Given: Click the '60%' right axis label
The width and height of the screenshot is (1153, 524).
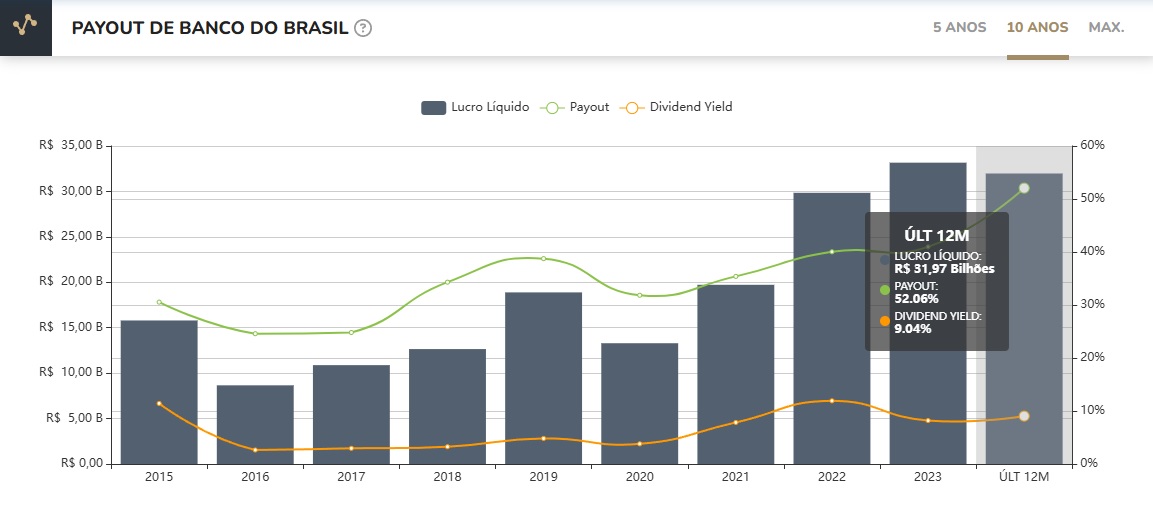Looking at the screenshot, I should click(x=1093, y=146).
